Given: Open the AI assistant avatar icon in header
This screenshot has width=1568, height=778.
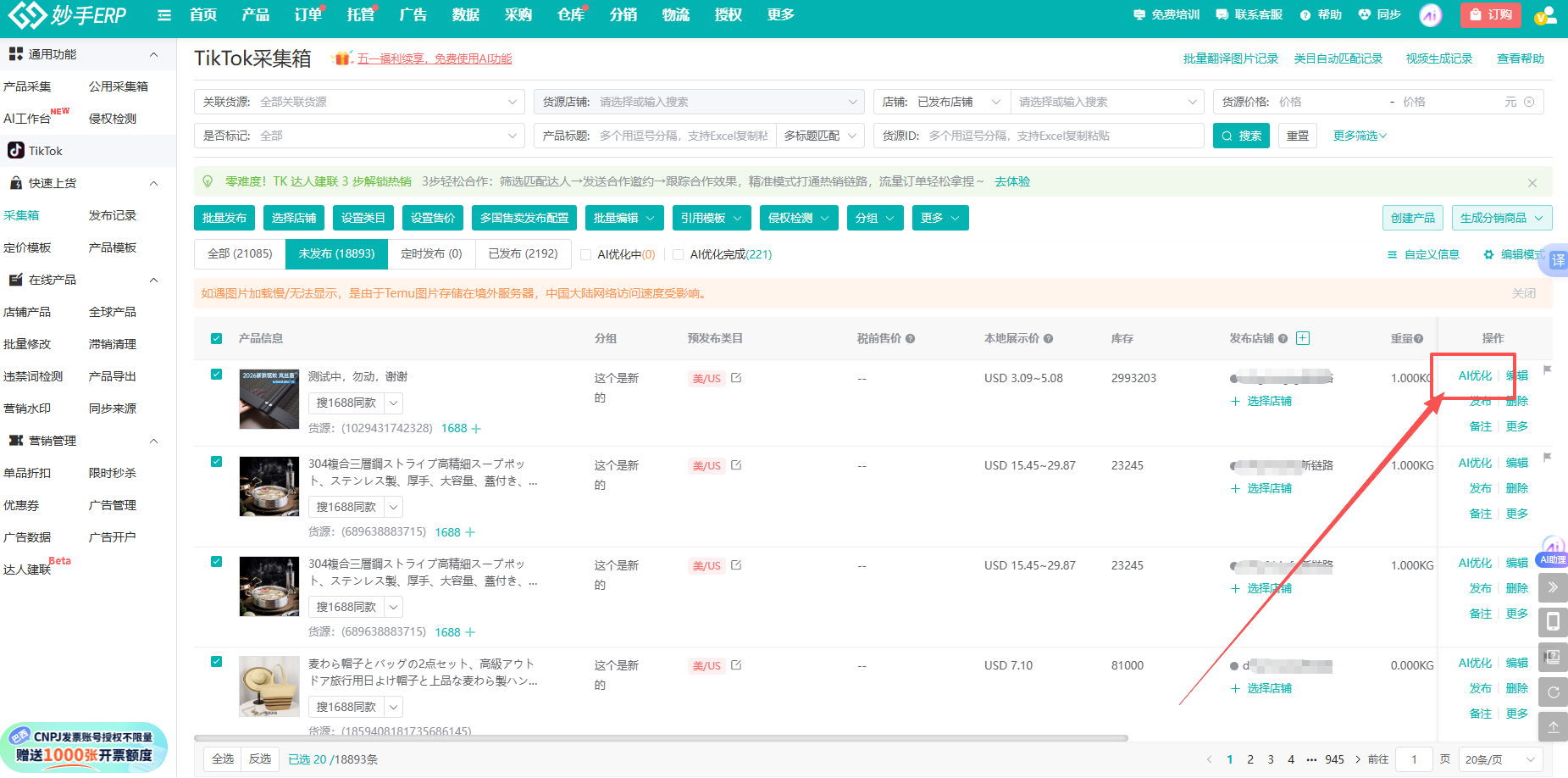Looking at the screenshot, I should pos(1431,14).
